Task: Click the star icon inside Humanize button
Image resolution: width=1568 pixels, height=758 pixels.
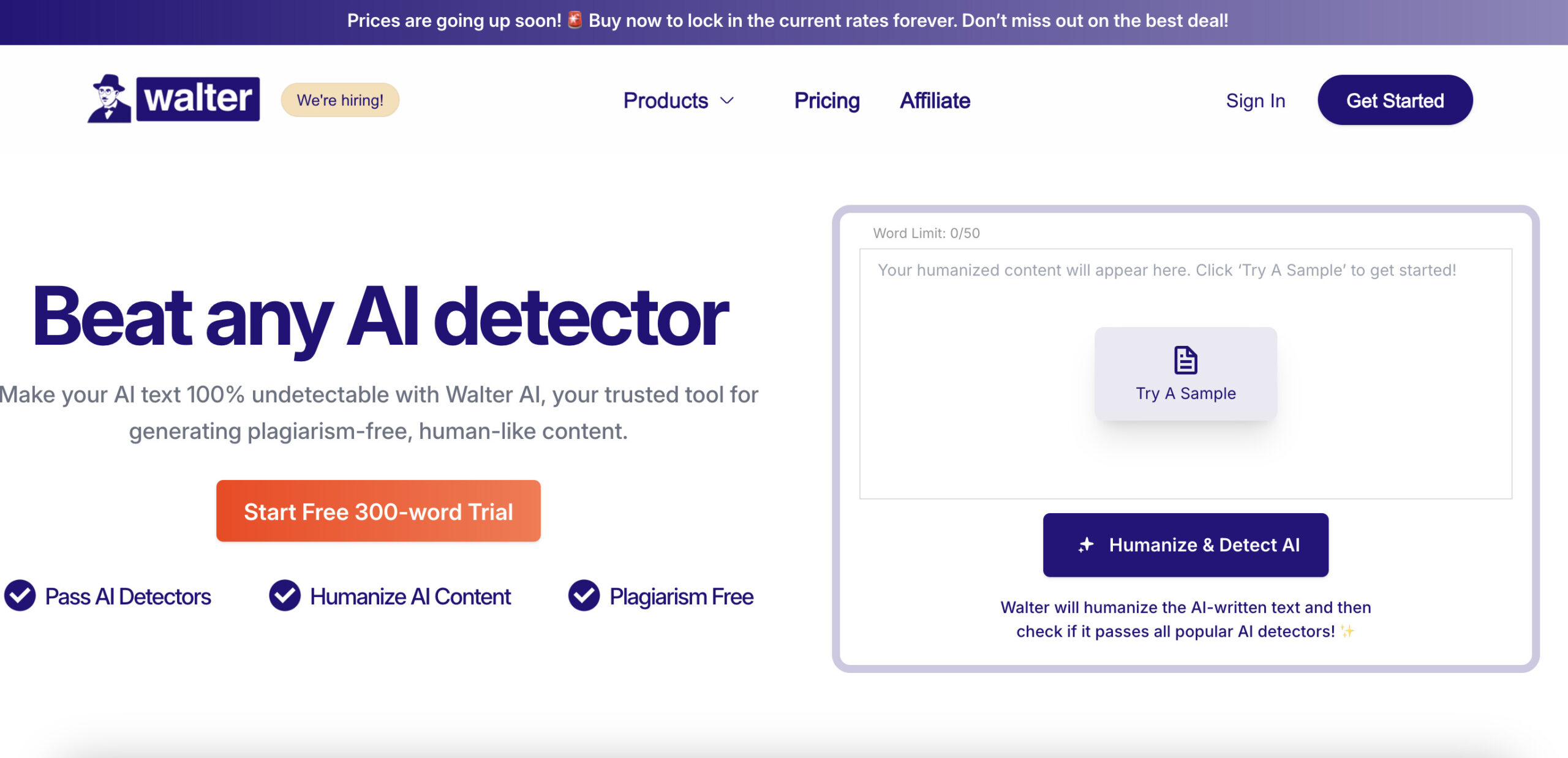Action: pos(1086,544)
